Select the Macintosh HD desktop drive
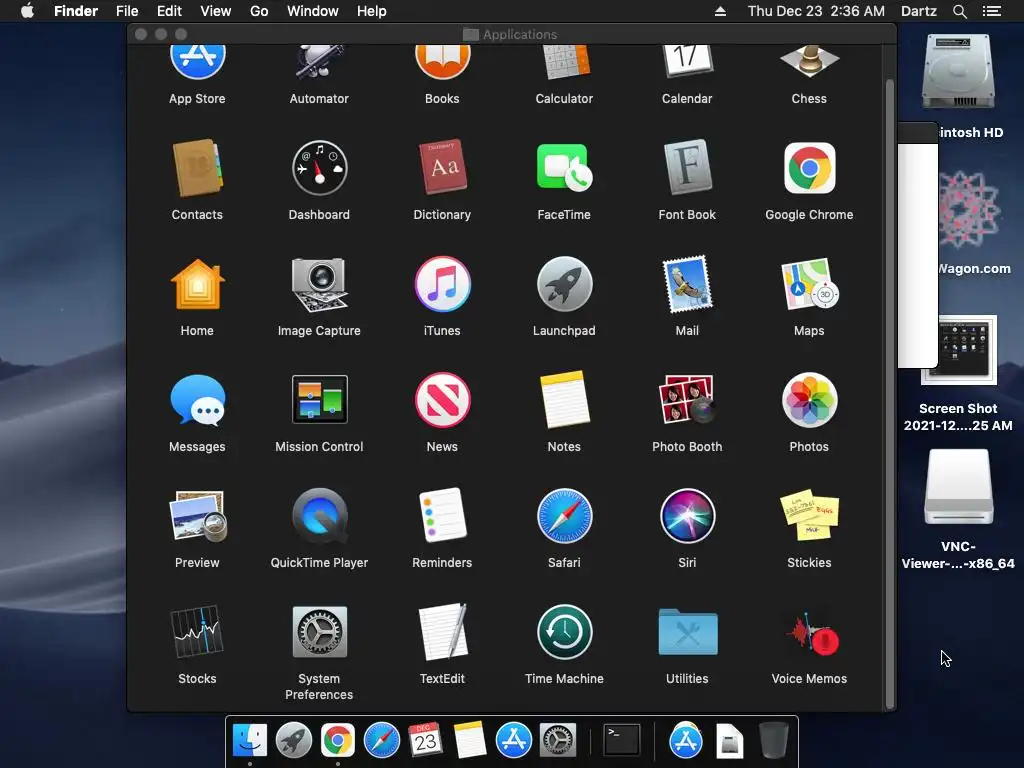 (958, 72)
